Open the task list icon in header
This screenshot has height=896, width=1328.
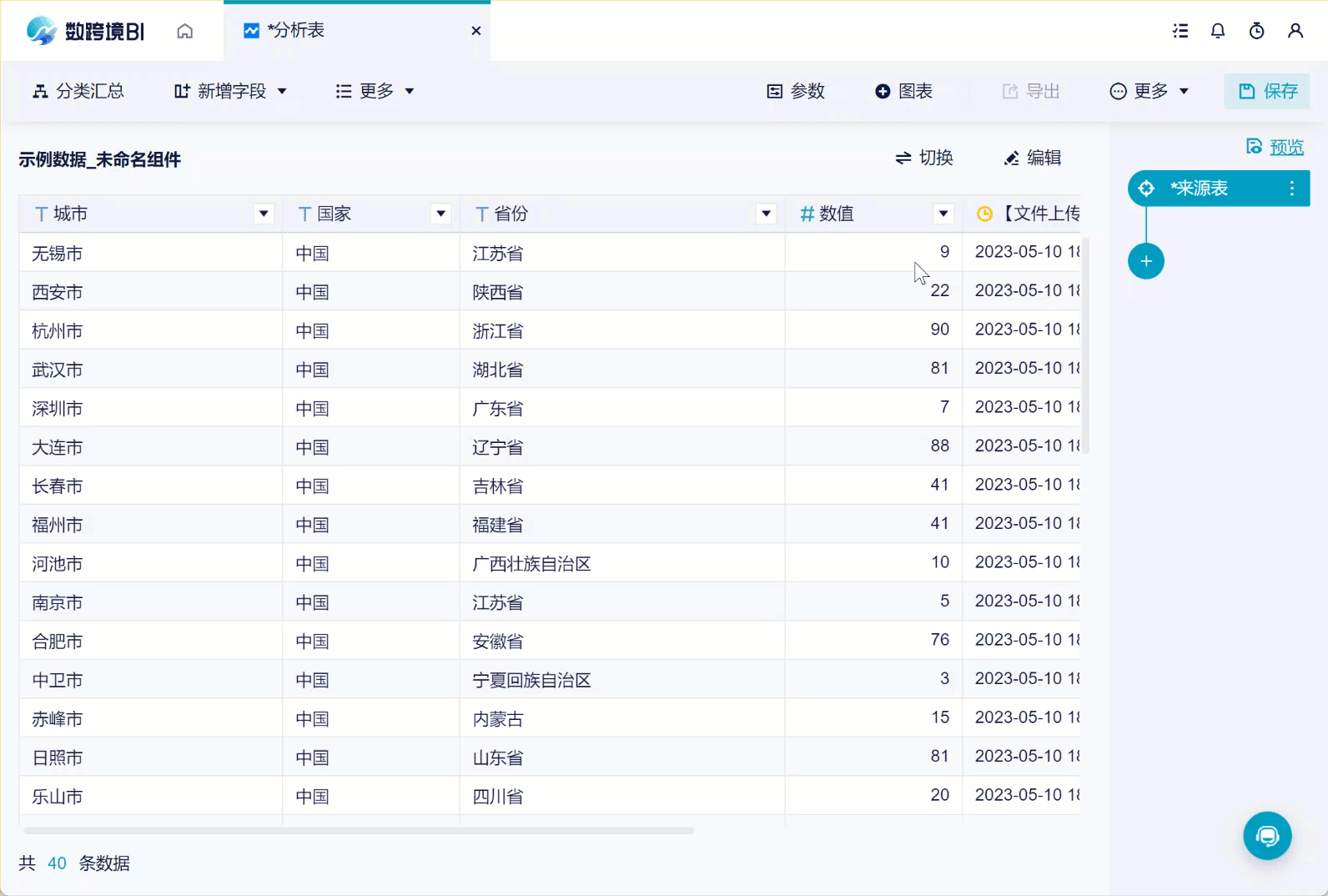1180,31
